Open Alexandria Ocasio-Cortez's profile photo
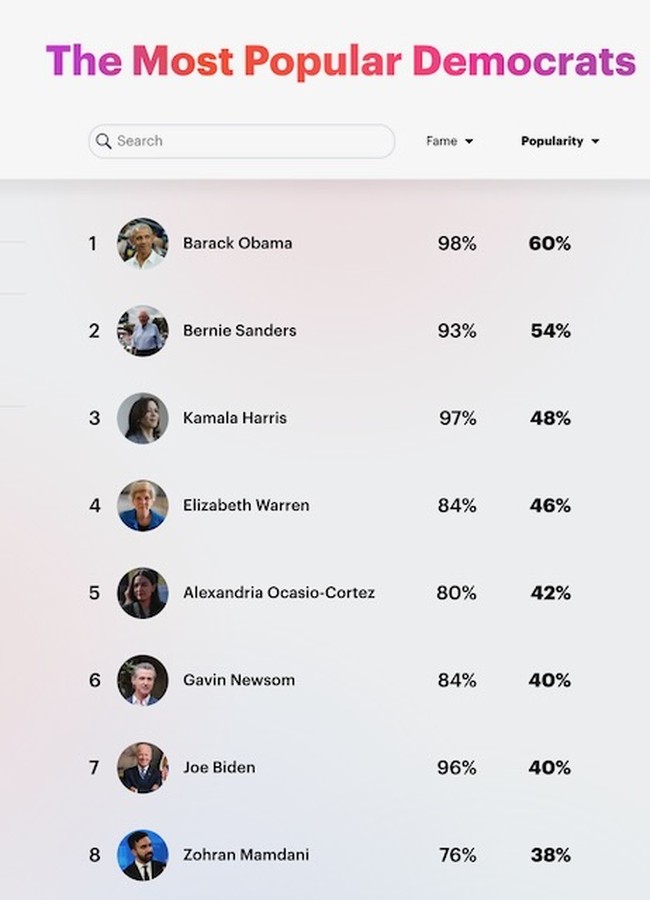This screenshot has height=900, width=650. (142, 593)
